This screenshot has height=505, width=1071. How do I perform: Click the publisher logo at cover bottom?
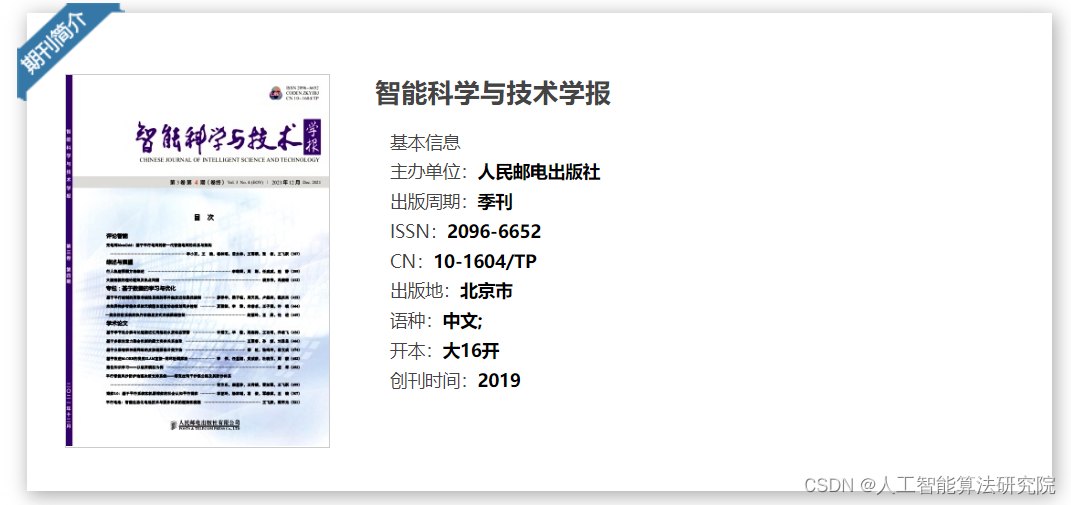(x=206, y=425)
